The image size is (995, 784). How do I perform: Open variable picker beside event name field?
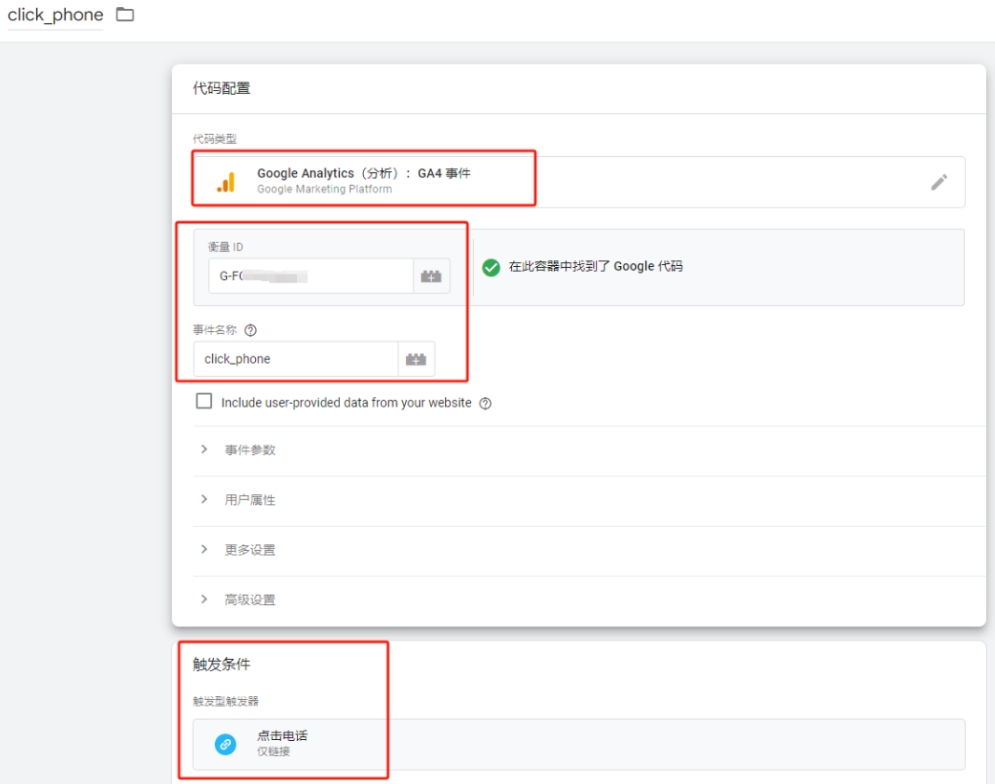[416, 359]
